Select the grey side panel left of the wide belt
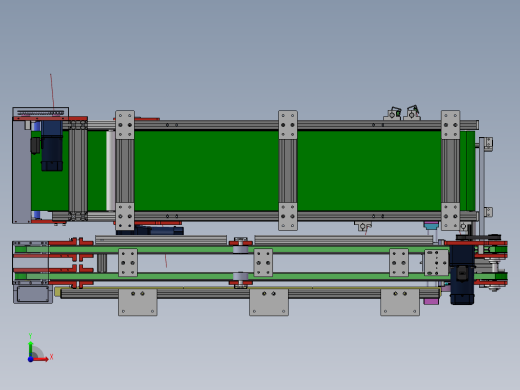Screen dimensions: 520x390 [22, 172]
